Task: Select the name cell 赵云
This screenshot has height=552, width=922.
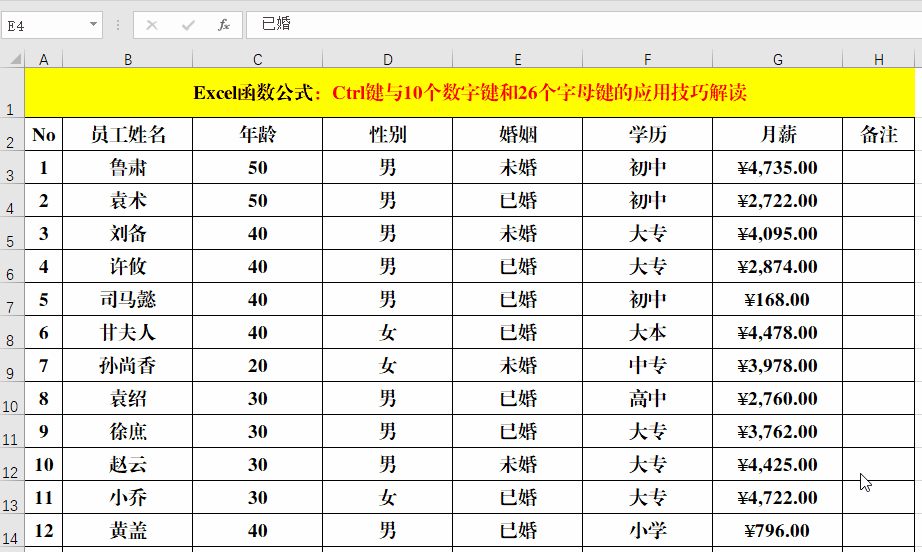Action: (x=128, y=464)
